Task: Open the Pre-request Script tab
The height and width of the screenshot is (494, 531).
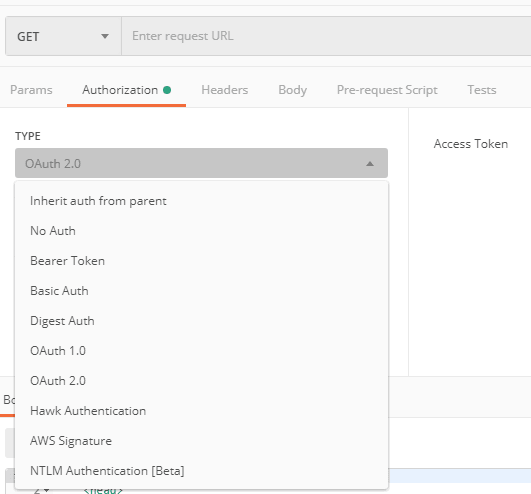Action: click(x=387, y=90)
